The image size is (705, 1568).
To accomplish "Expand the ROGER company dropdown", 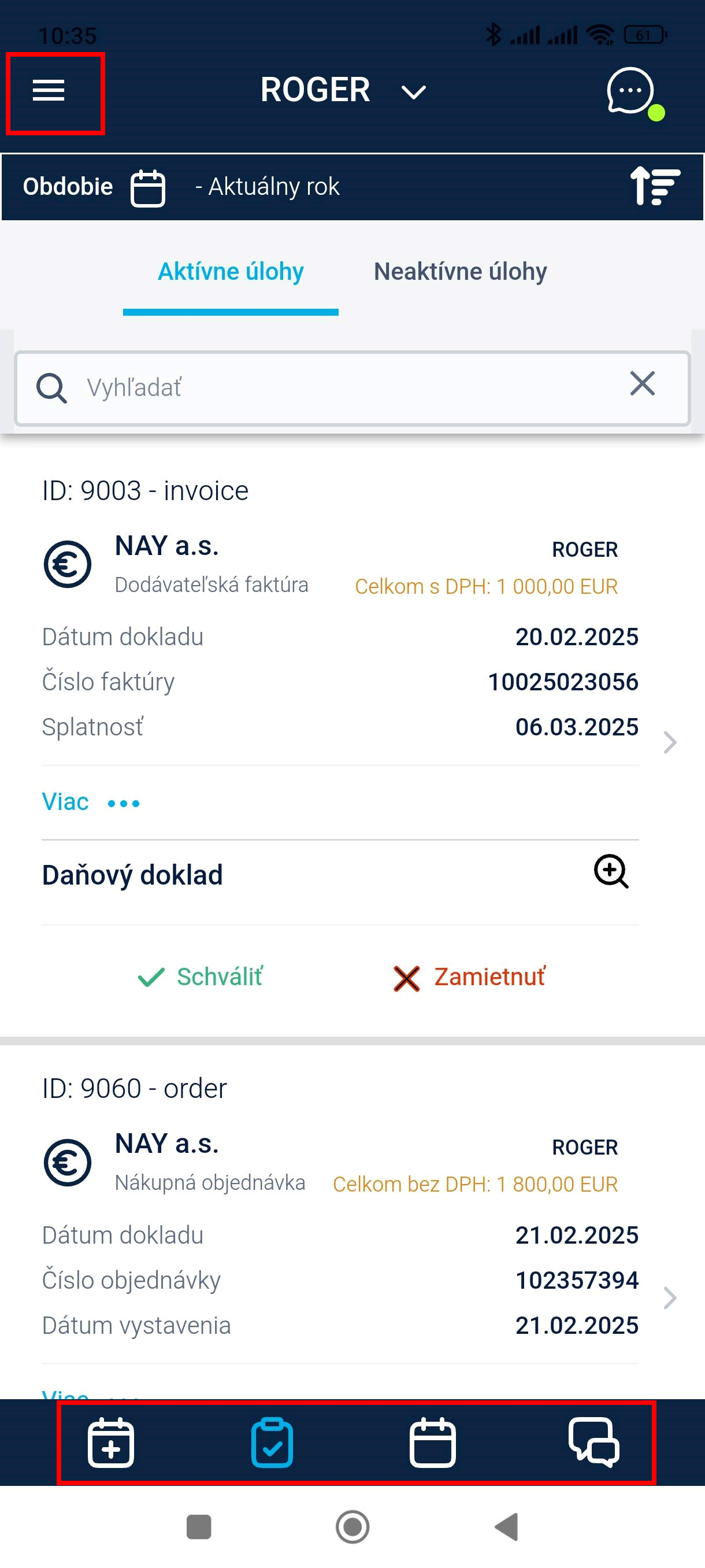I will coord(343,90).
